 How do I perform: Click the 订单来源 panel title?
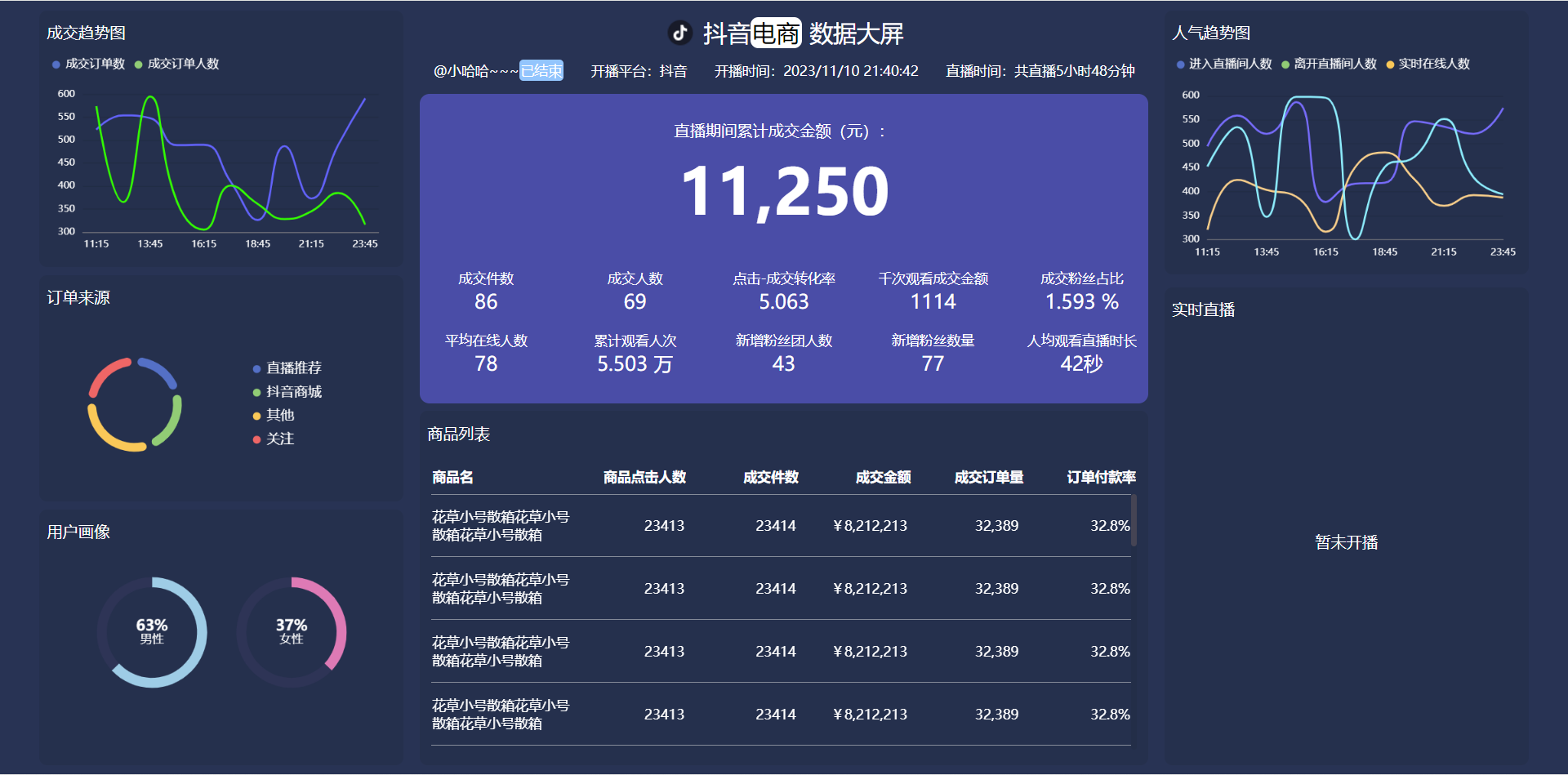[78, 298]
